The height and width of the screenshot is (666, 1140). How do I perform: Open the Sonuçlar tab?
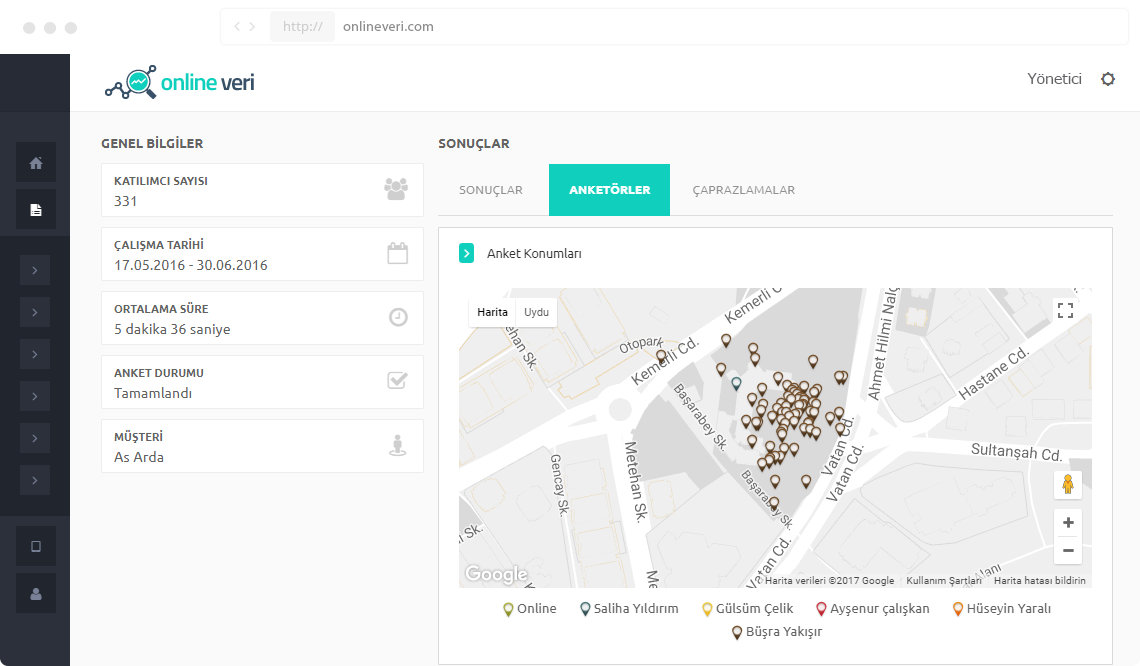(x=490, y=190)
